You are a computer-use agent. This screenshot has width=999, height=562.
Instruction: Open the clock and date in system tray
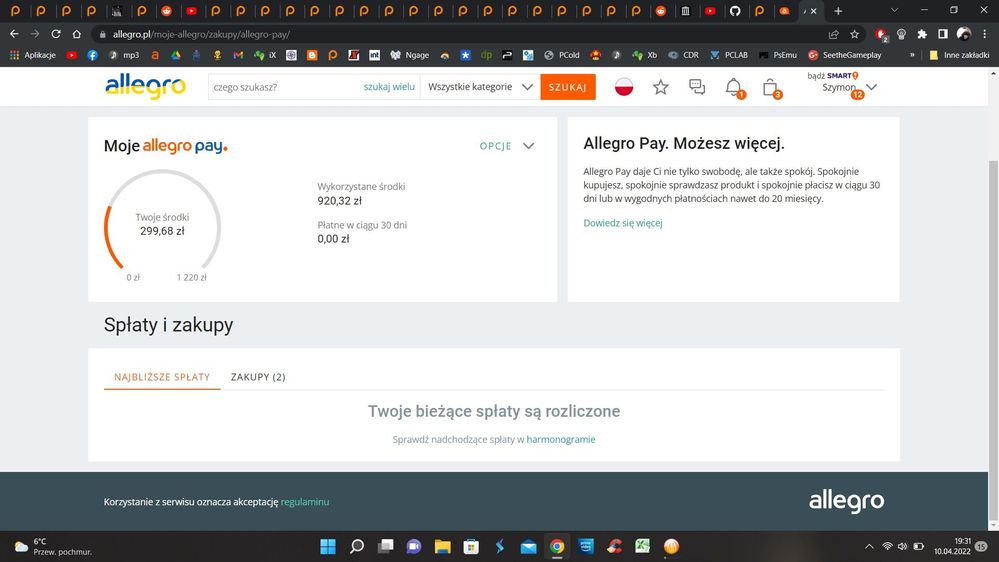952,546
